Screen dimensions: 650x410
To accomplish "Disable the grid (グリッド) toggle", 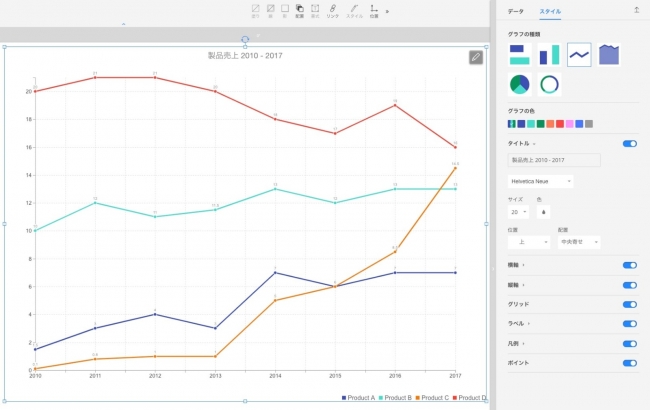I will click(630, 304).
